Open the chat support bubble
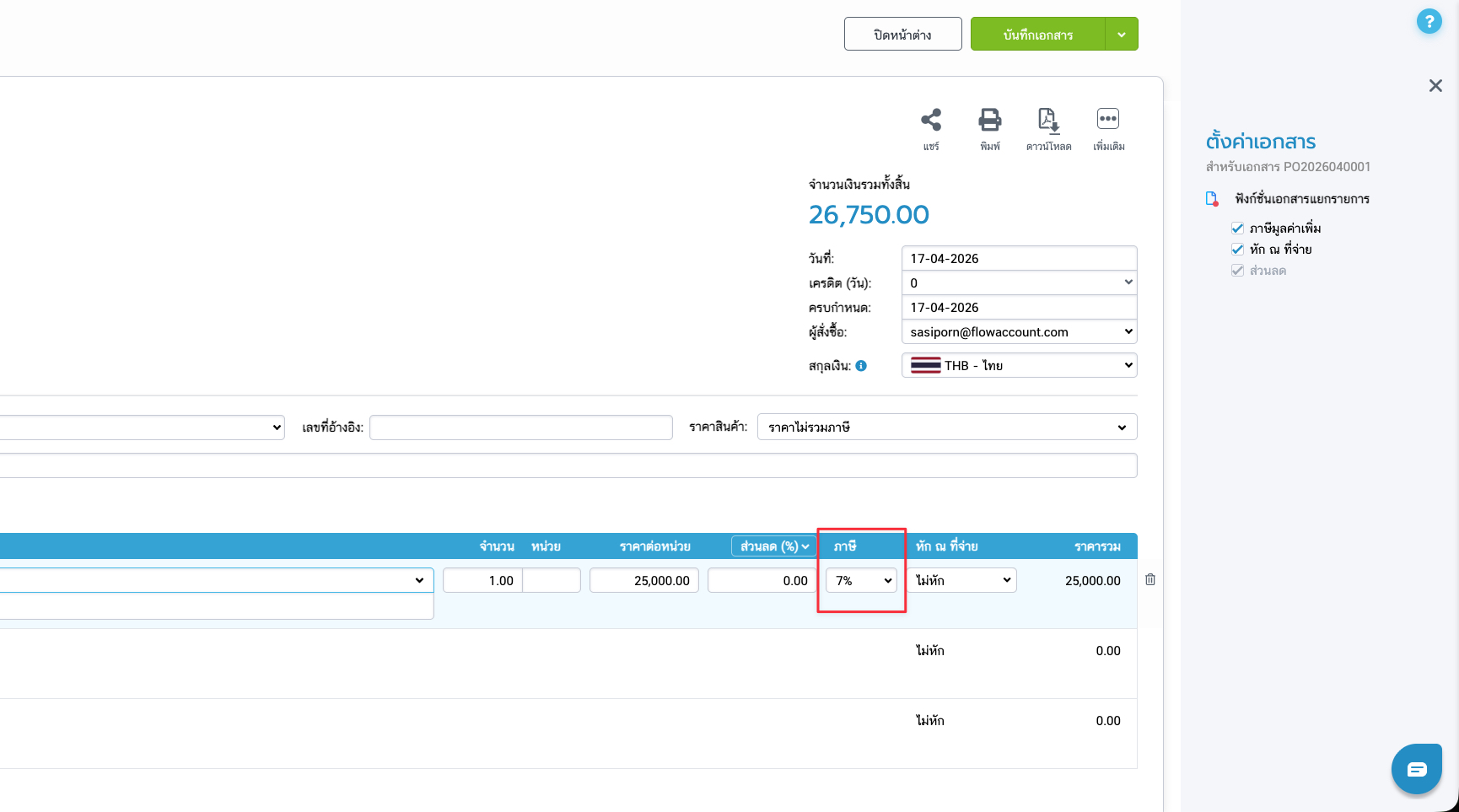 1416,769
